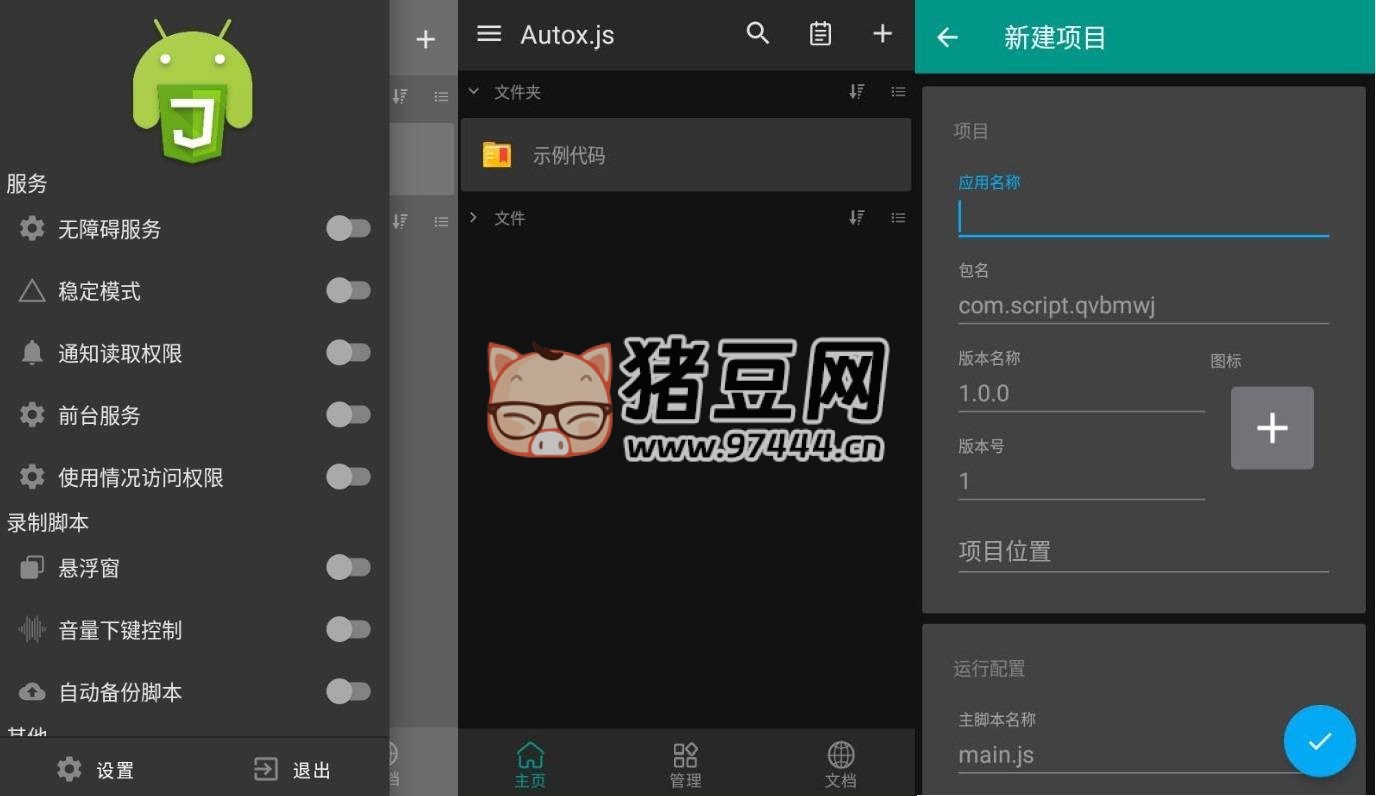Open 设置 in the drawer
Image resolution: width=1376 pixels, height=796 pixels.
(96, 770)
